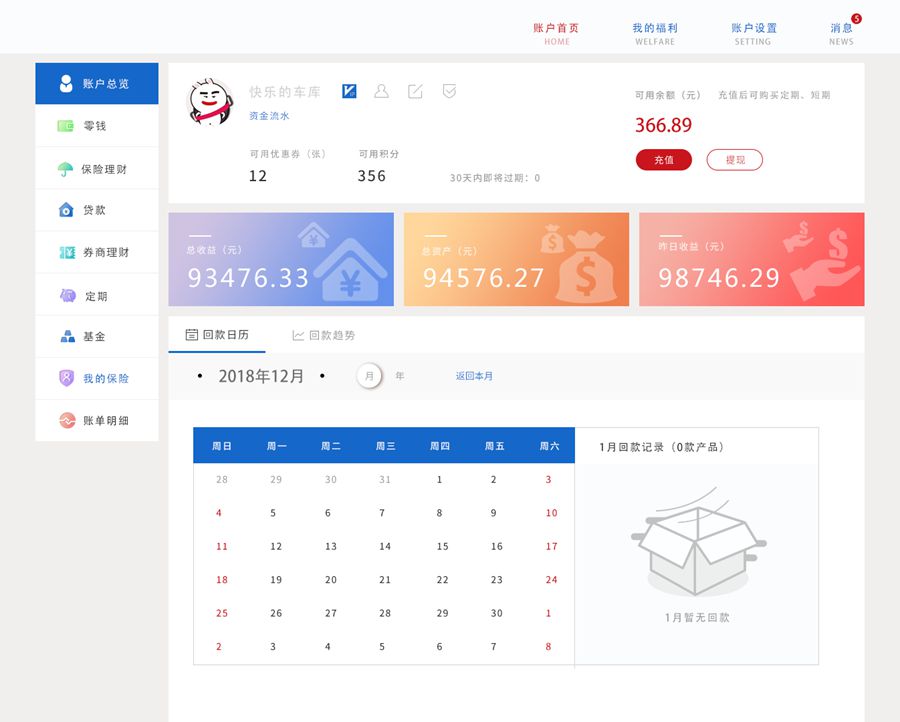This screenshot has height=722, width=900.
Task: Open 零钱 wallet in the sidebar
Action: point(96,126)
